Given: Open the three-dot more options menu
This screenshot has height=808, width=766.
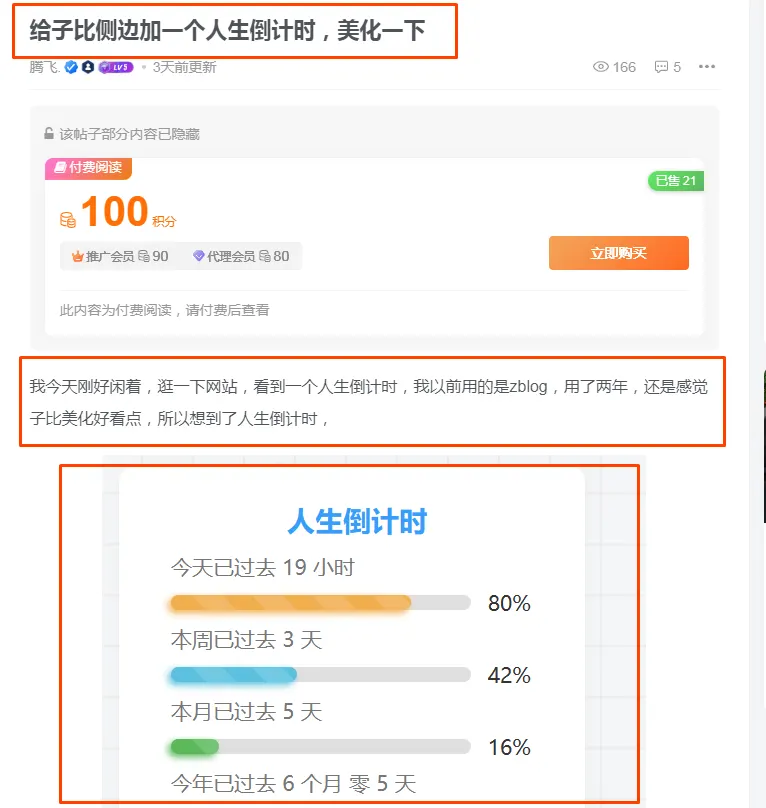Looking at the screenshot, I should point(707,66).
